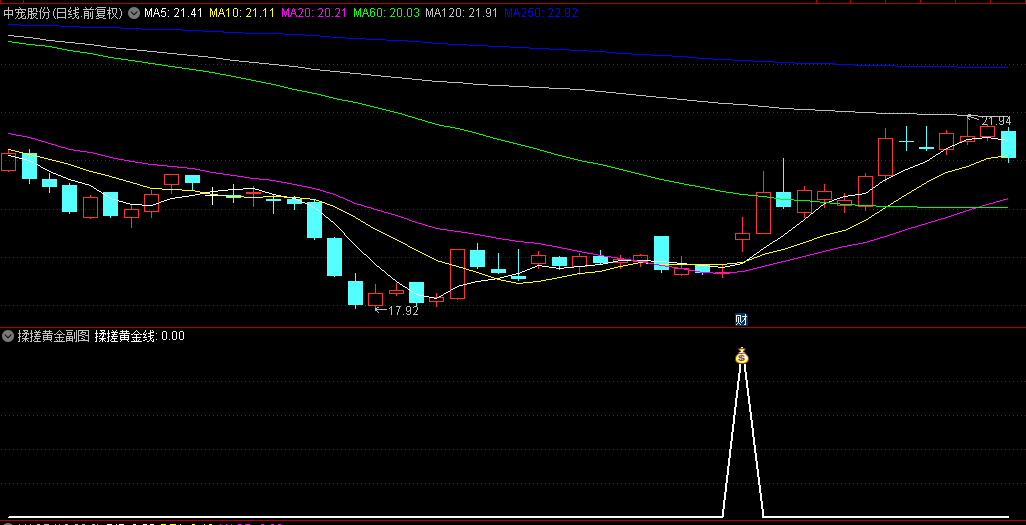Click the last cyan candle at right edge
The height and width of the screenshot is (525, 1026).
tap(1008, 145)
